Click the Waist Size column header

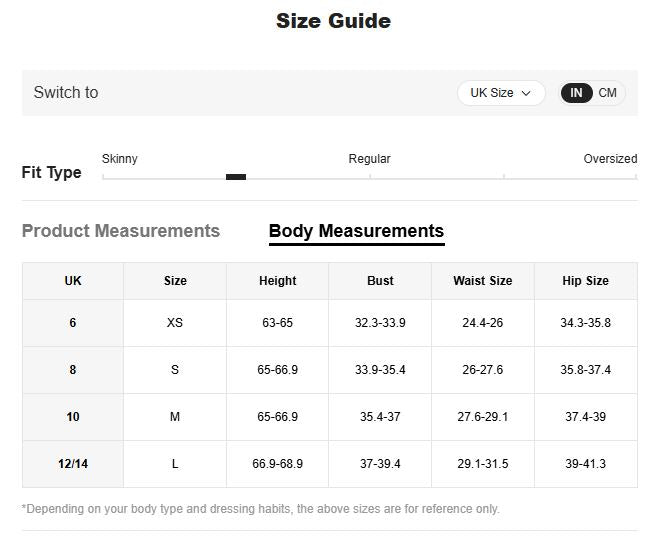(x=482, y=281)
